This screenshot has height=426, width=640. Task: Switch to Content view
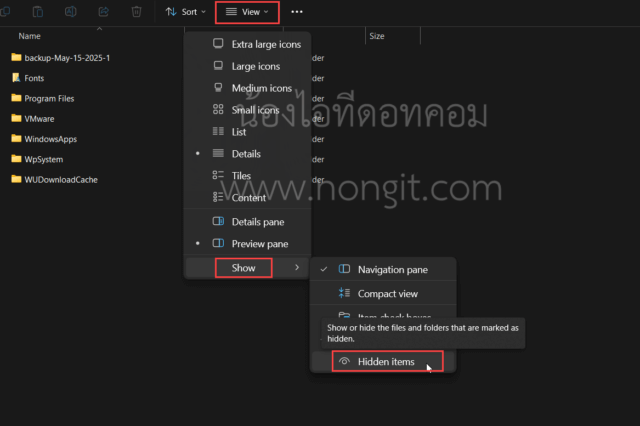pyautogui.click(x=247, y=198)
